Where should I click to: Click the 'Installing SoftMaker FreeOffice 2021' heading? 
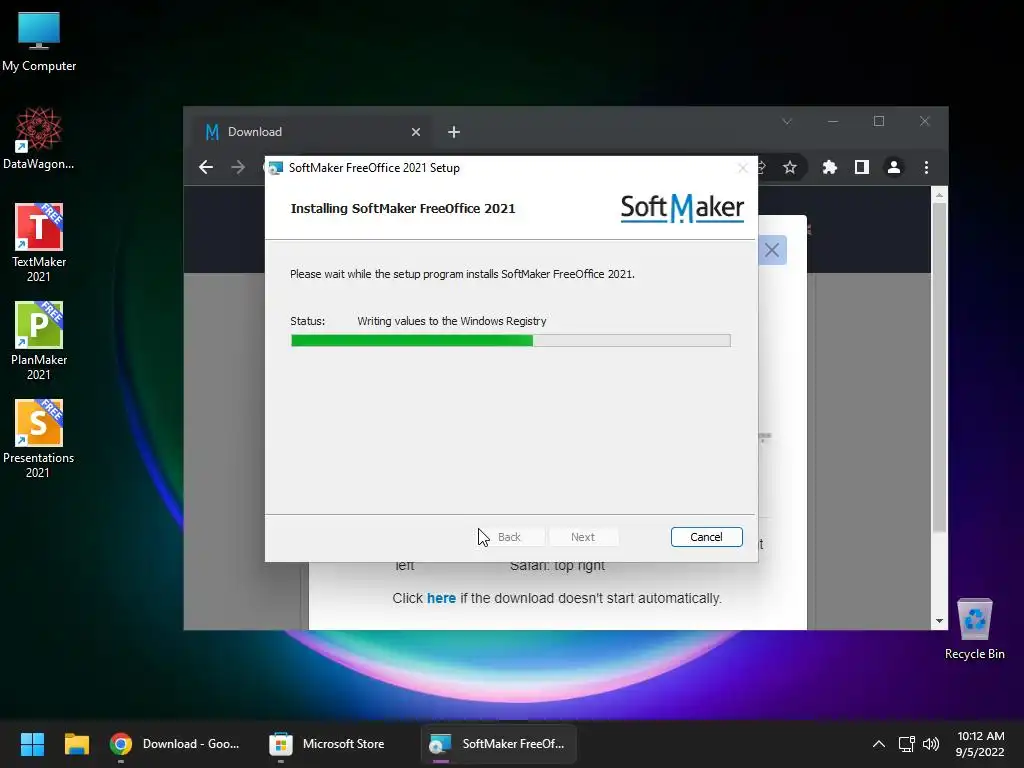(403, 208)
